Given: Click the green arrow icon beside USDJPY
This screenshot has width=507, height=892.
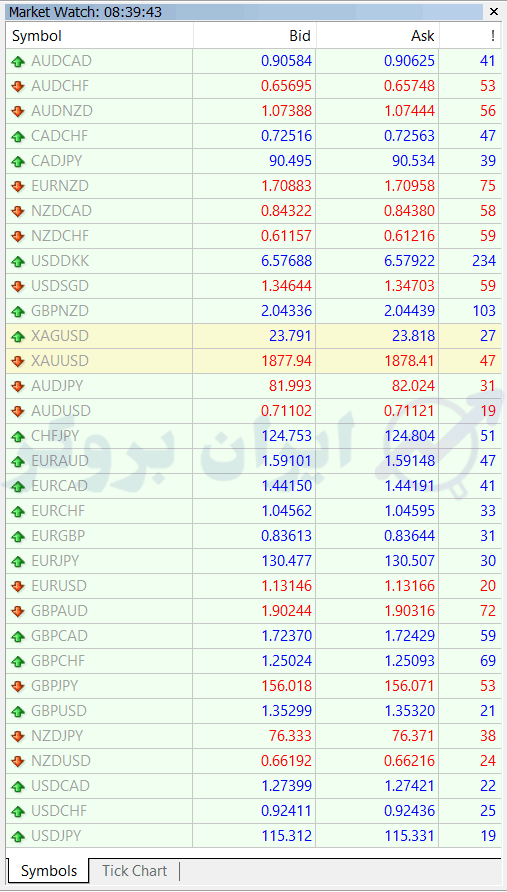Looking at the screenshot, I should [18, 836].
